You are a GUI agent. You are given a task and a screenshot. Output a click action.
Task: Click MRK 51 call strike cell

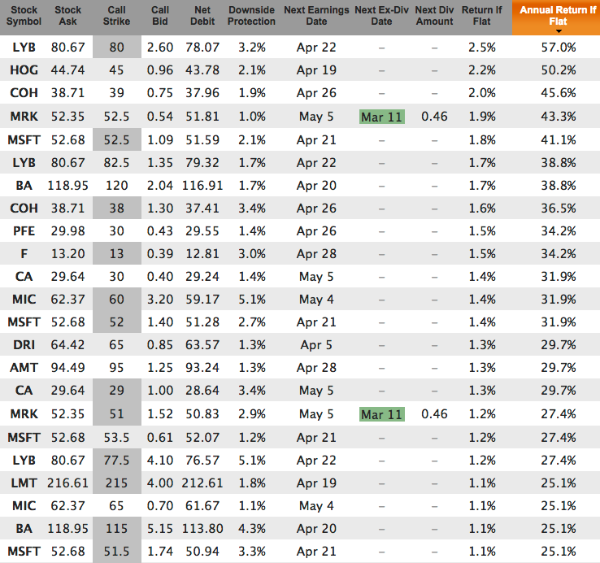click(x=117, y=413)
